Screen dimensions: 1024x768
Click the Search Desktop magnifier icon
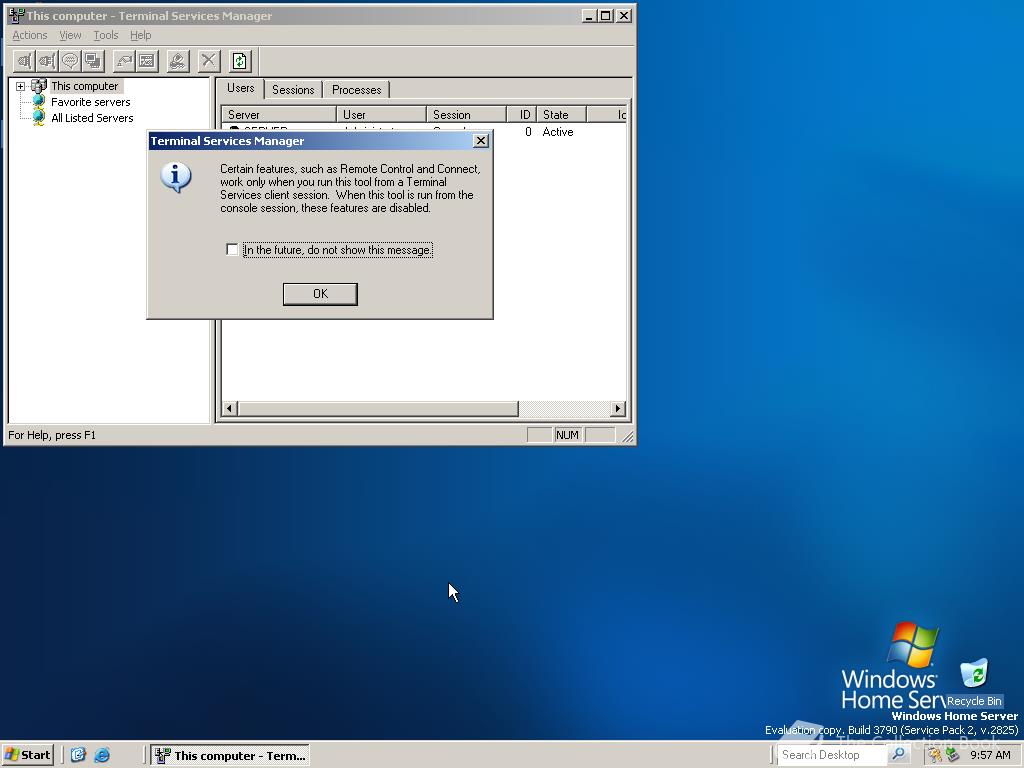[x=899, y=754]
